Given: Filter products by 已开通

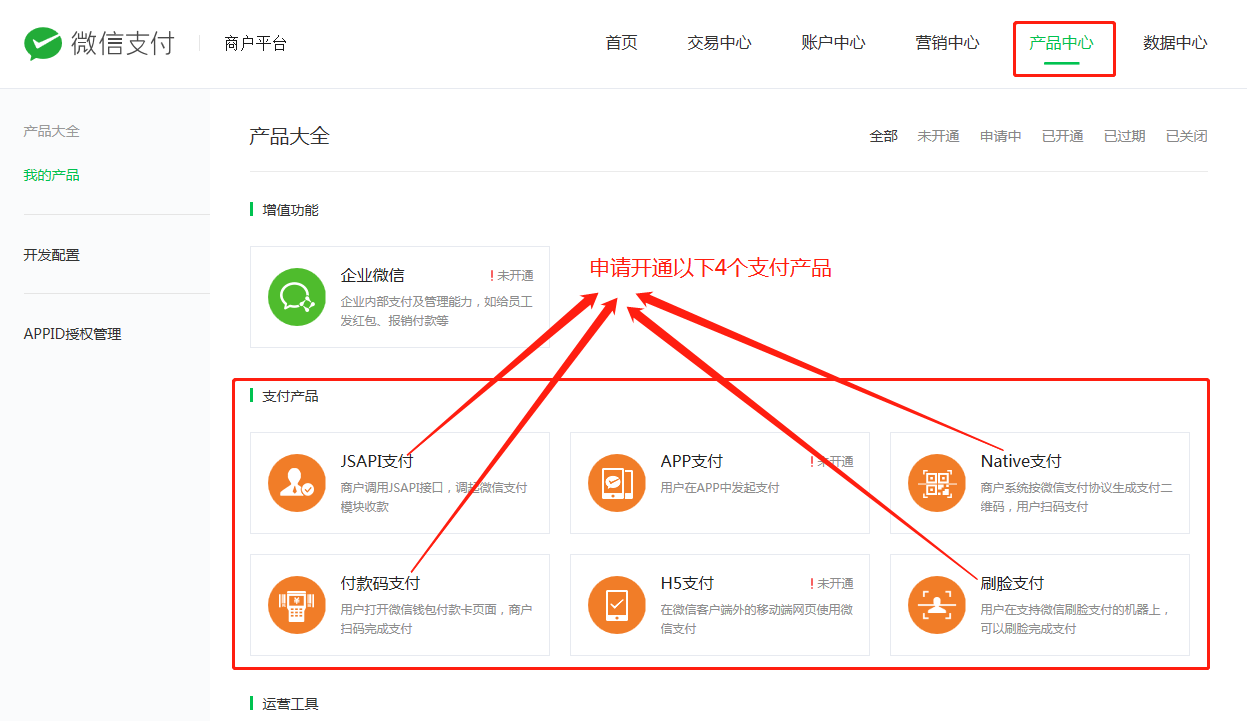Looking at the screenshot, I should pyautogui.click(x=1062, y=136).
